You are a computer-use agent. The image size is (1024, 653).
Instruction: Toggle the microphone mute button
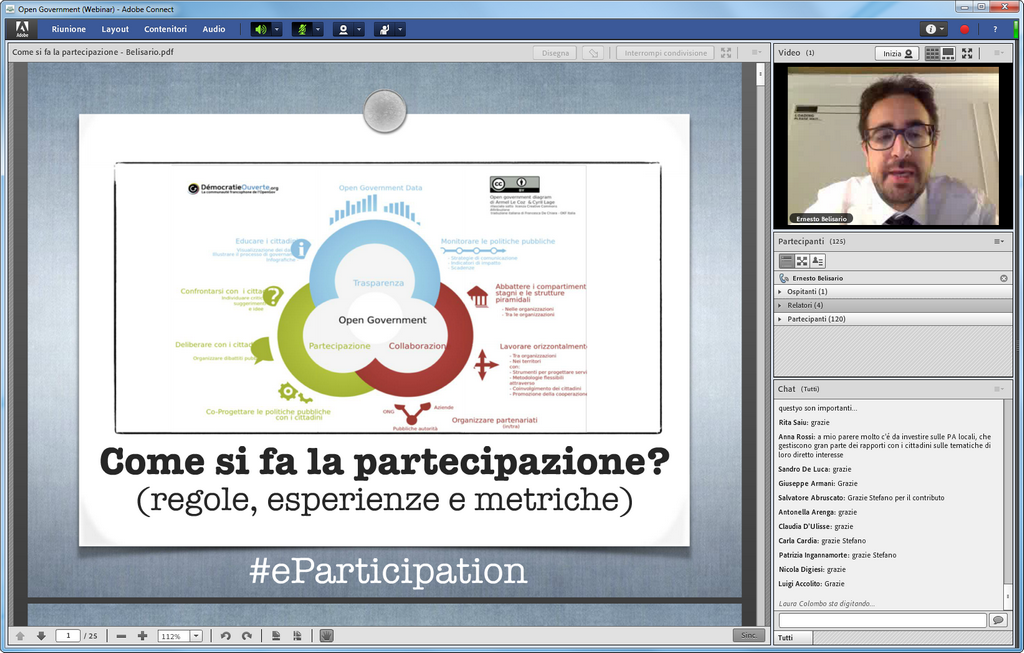pyautogui.click(x=302, y=29)
